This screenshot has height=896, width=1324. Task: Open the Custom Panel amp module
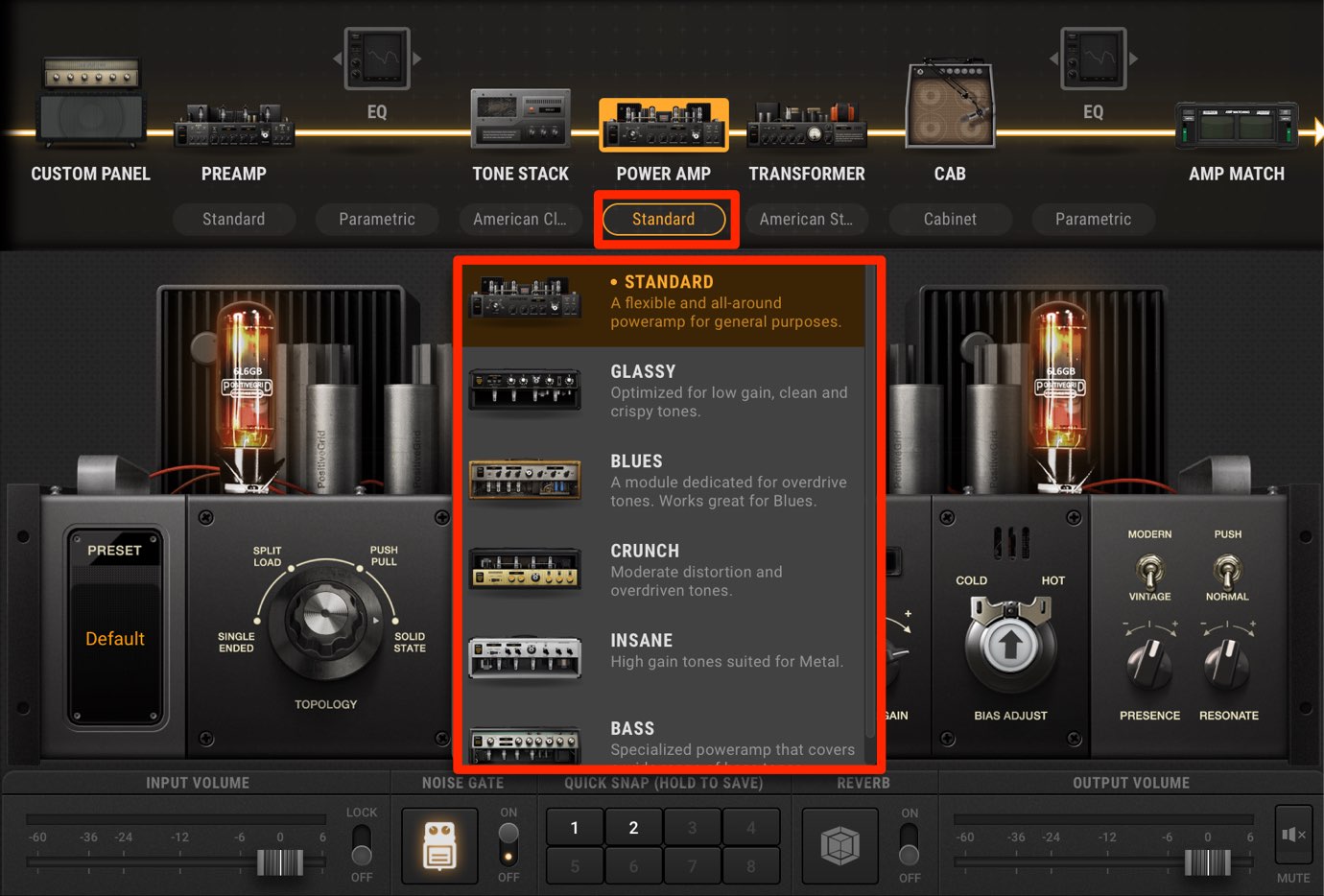91,102
